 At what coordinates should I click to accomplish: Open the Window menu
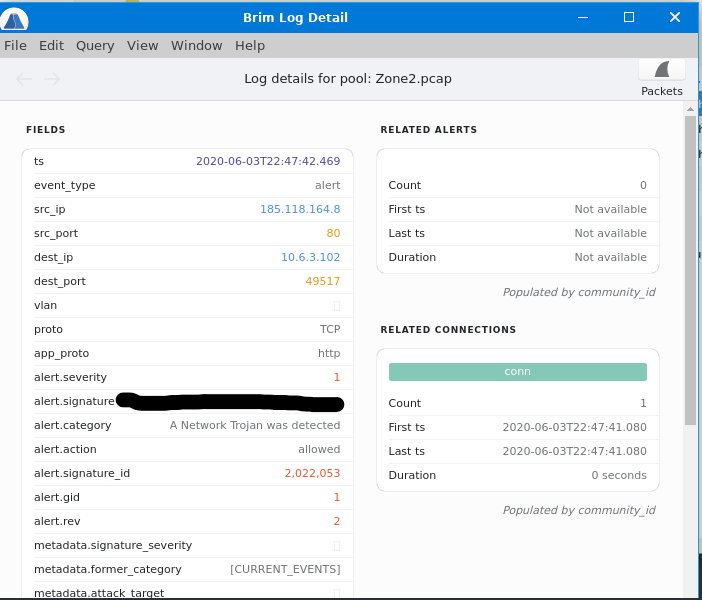tap(197, 46)
